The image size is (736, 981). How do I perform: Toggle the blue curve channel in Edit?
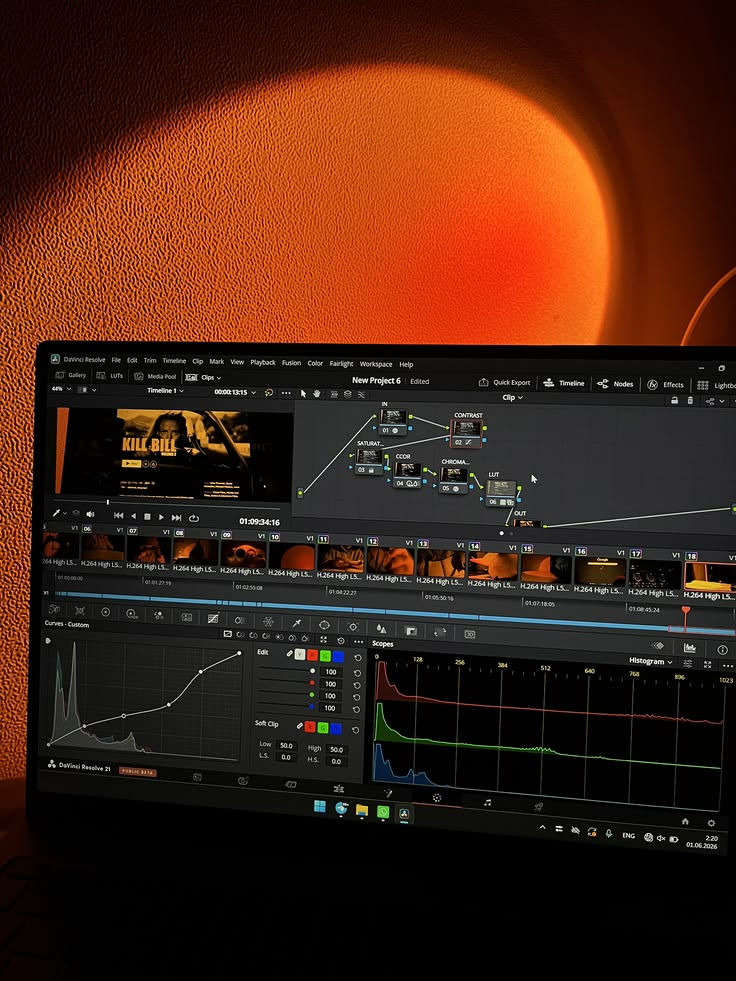tap(338, 656)
